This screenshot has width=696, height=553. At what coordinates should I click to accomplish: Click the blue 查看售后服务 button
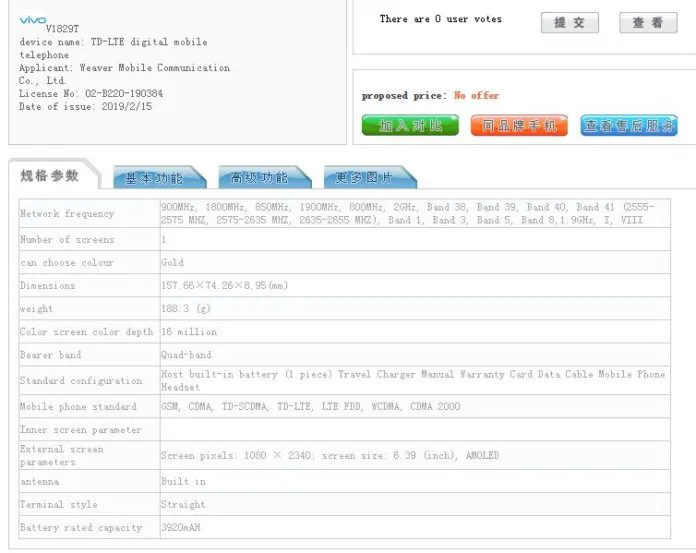(629, 126)
